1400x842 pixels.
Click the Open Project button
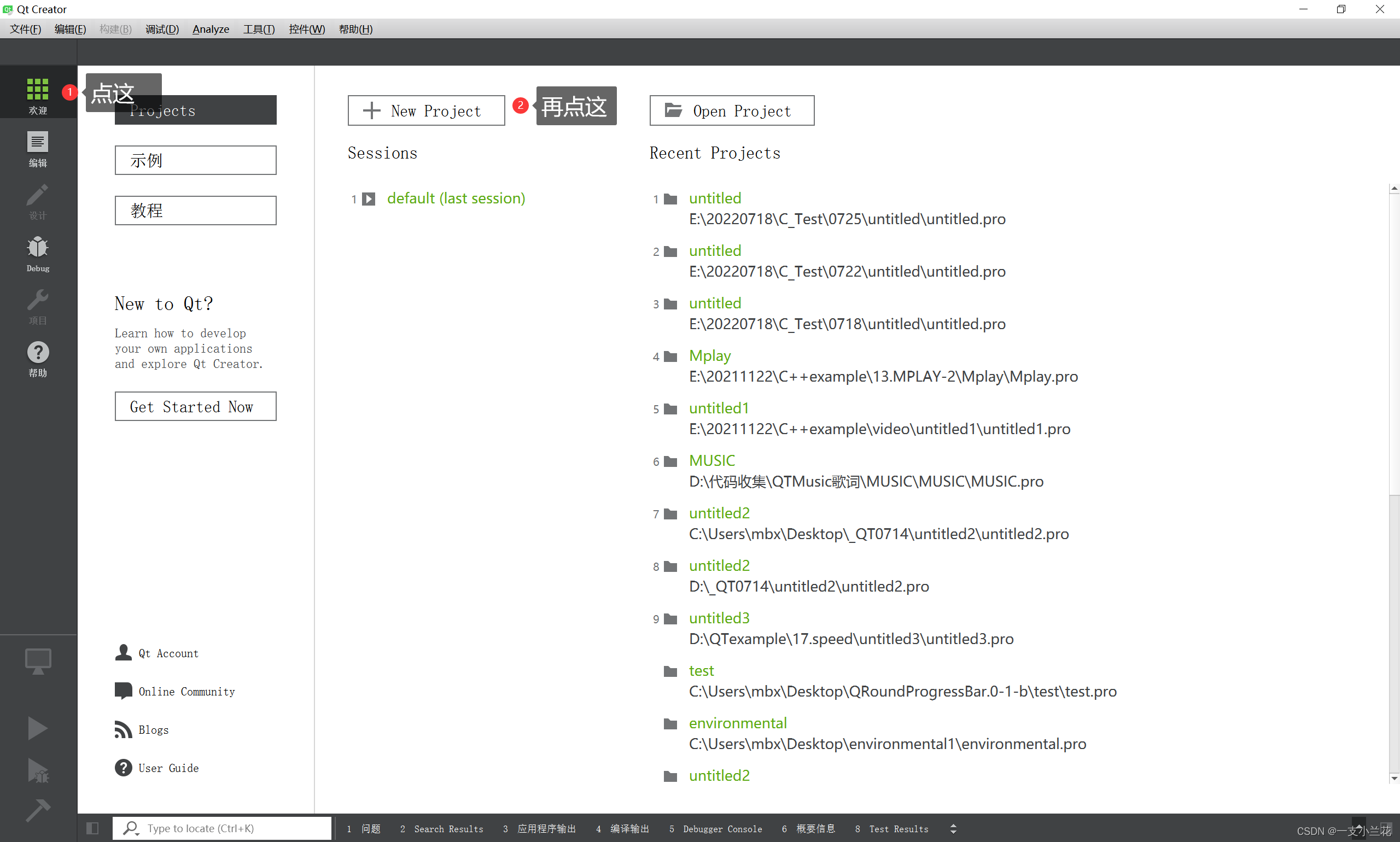732,110
